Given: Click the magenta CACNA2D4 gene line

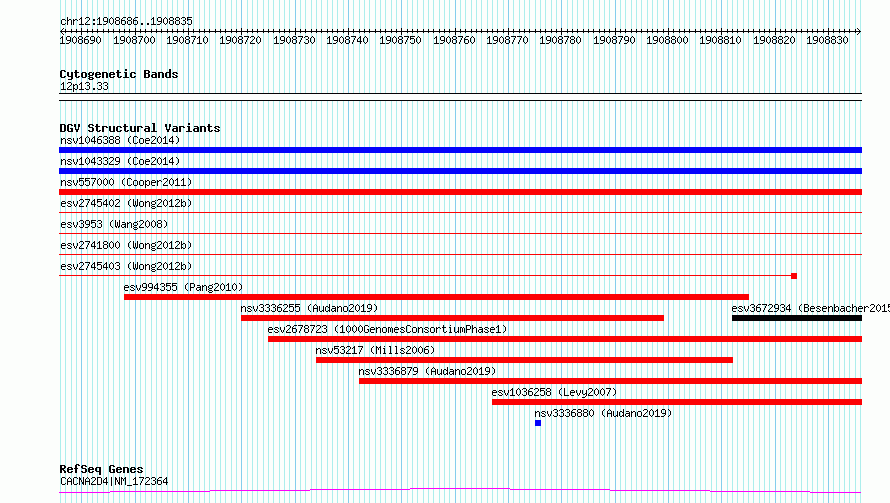Looking at the screenshot, I should tap(460, 491).
